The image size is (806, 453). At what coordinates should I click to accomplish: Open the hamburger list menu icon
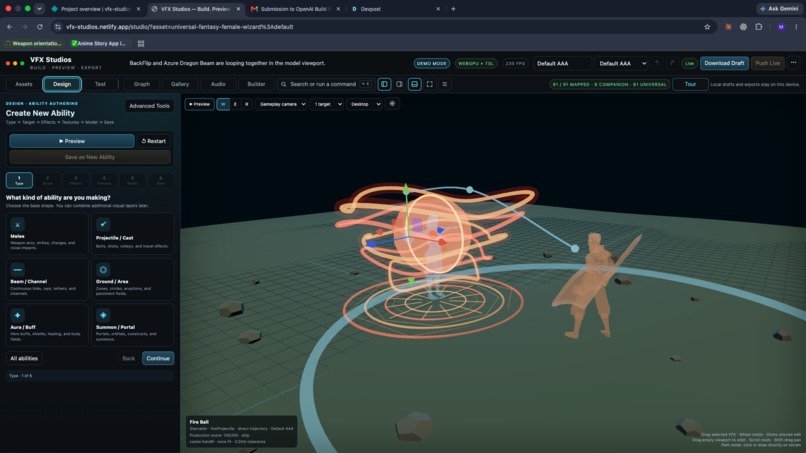coord(445,84)
